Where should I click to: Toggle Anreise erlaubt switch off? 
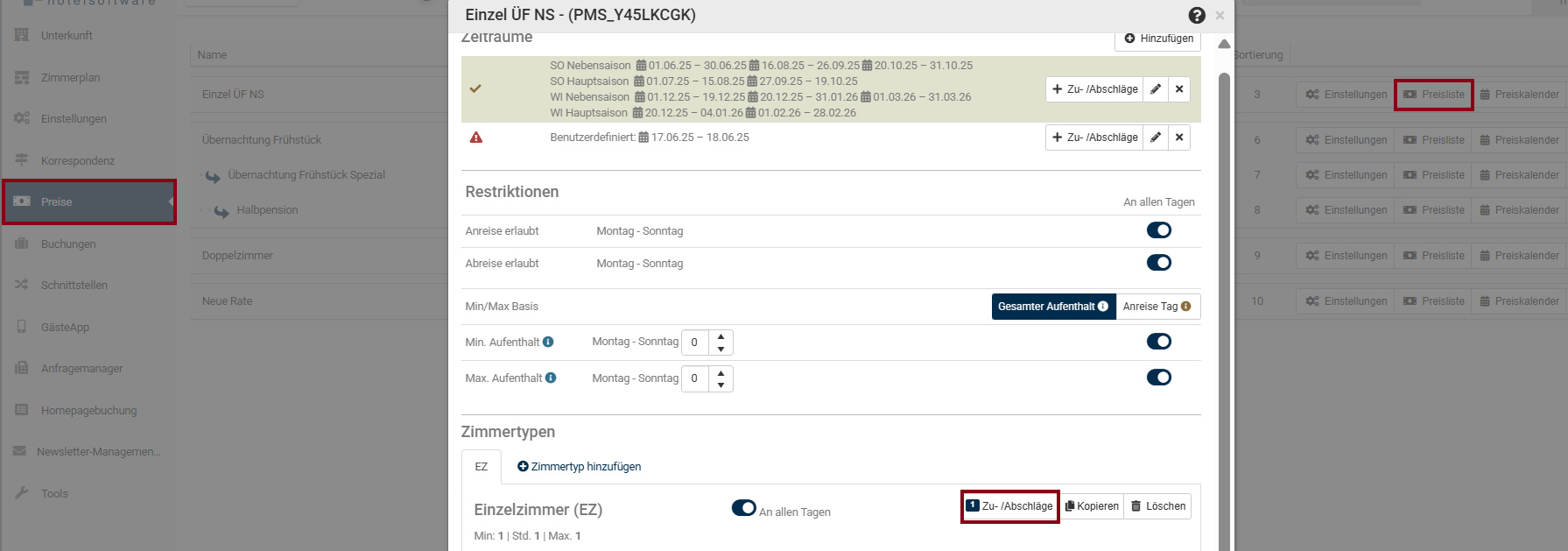(x=1158, y=230)
